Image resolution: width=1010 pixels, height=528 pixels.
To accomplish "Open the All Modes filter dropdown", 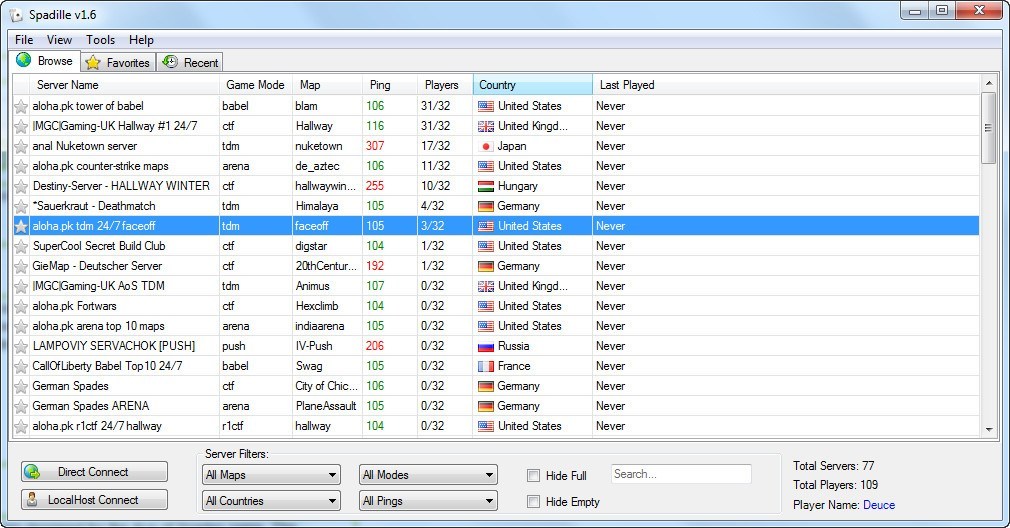I will (428, 475).
